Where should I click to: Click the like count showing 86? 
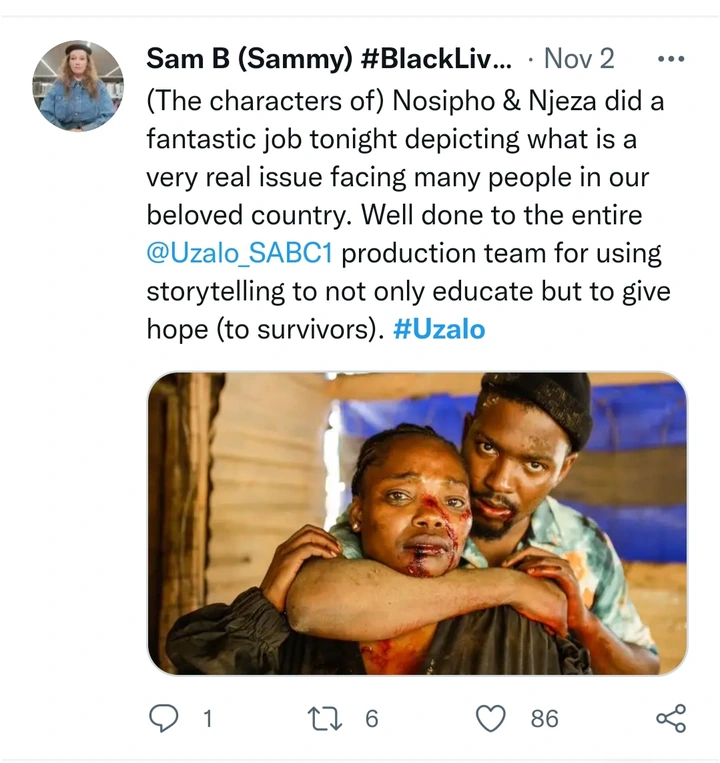(544, 719)
